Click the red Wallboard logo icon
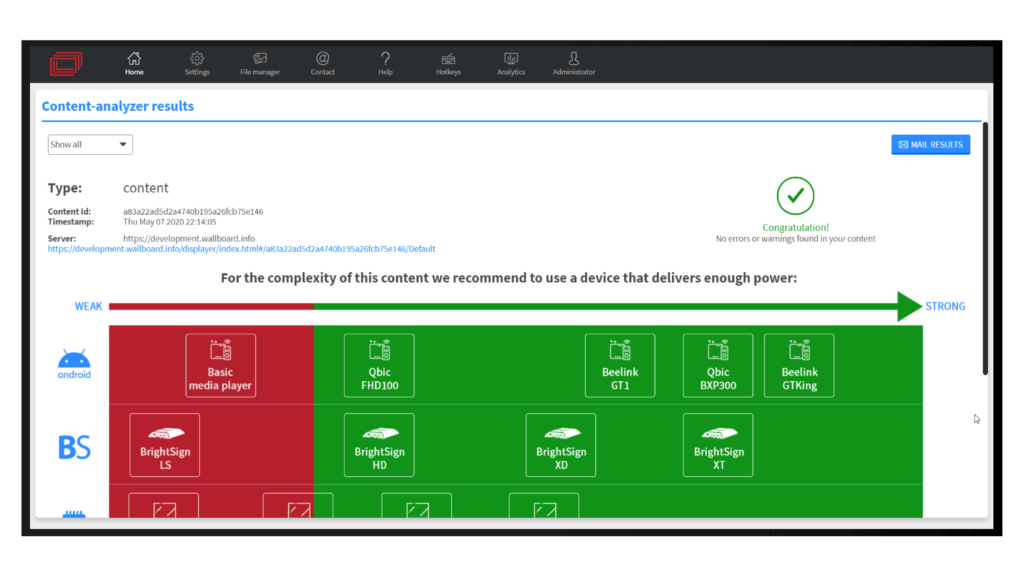1024x576 pixels. pyautogui.click(x=66, y=63)
